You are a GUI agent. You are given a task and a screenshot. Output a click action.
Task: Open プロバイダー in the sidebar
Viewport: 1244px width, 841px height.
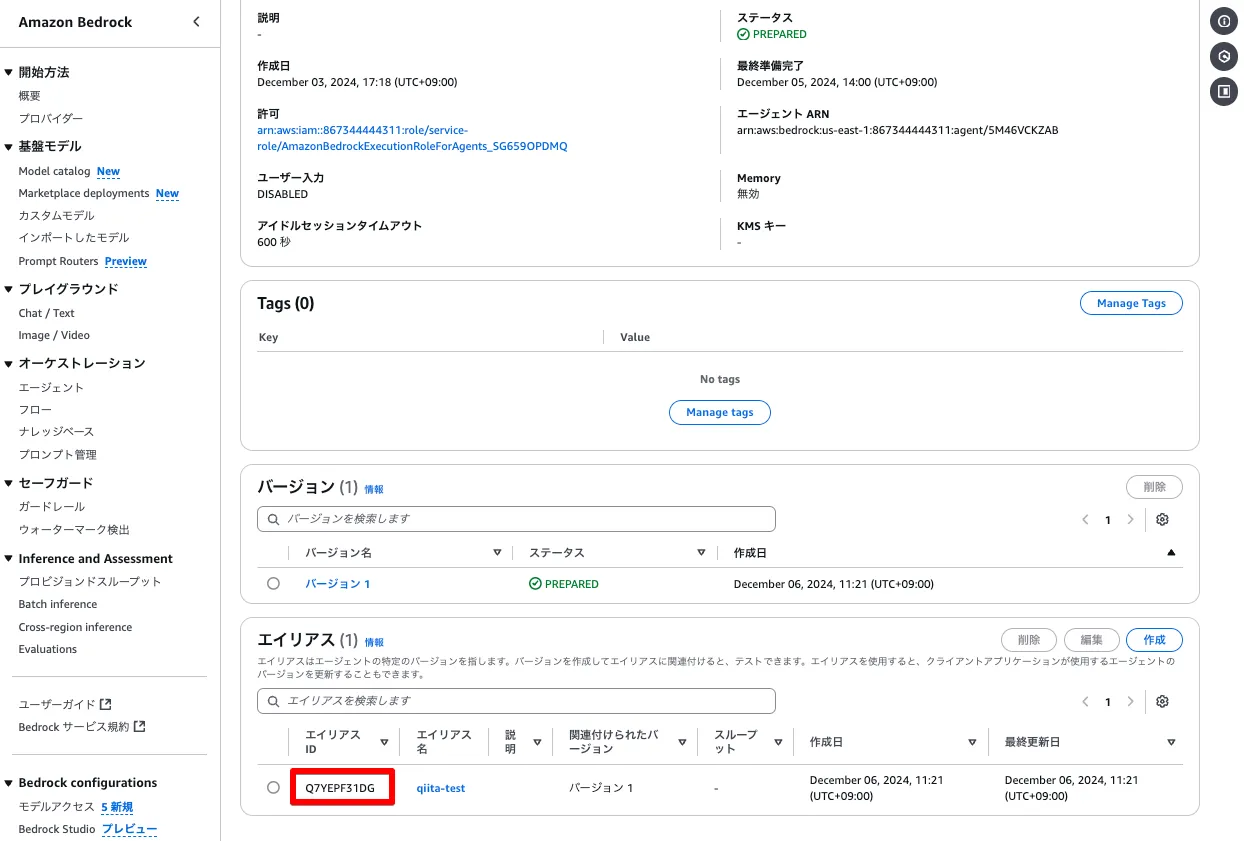(x=51, y=118)
